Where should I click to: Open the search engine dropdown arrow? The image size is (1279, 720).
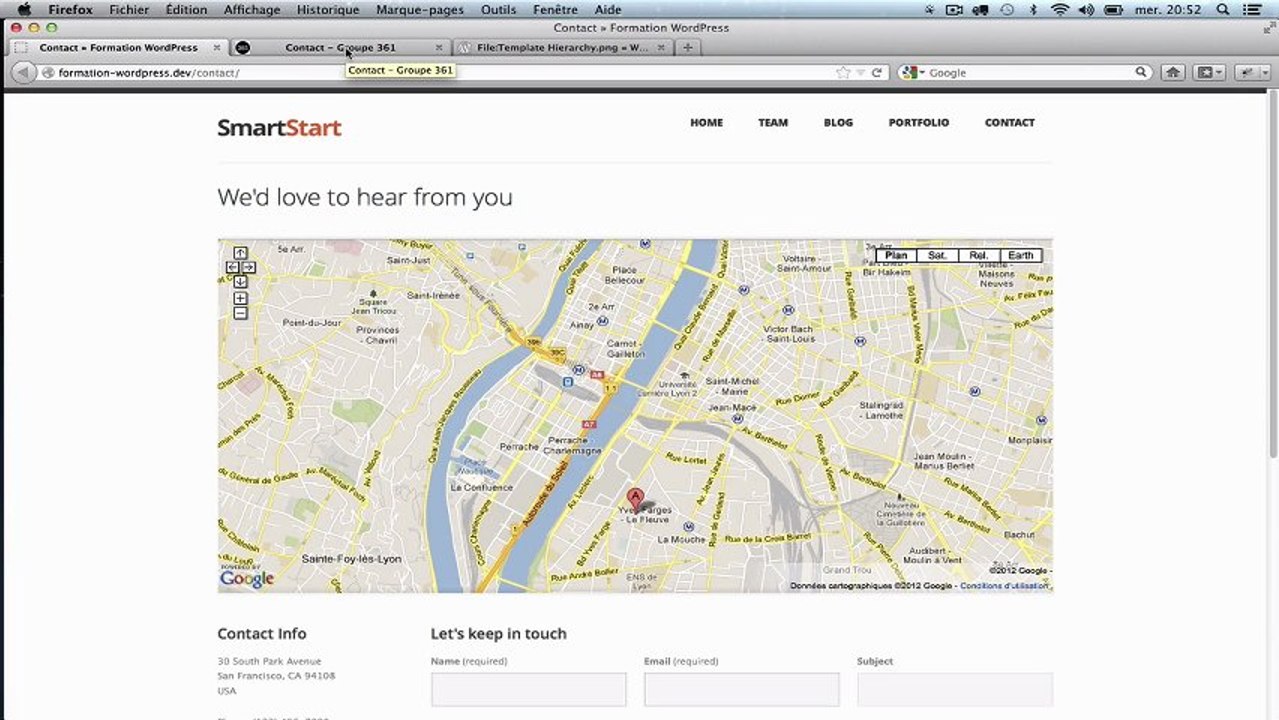pyautogui.click(x=920, y=73)
